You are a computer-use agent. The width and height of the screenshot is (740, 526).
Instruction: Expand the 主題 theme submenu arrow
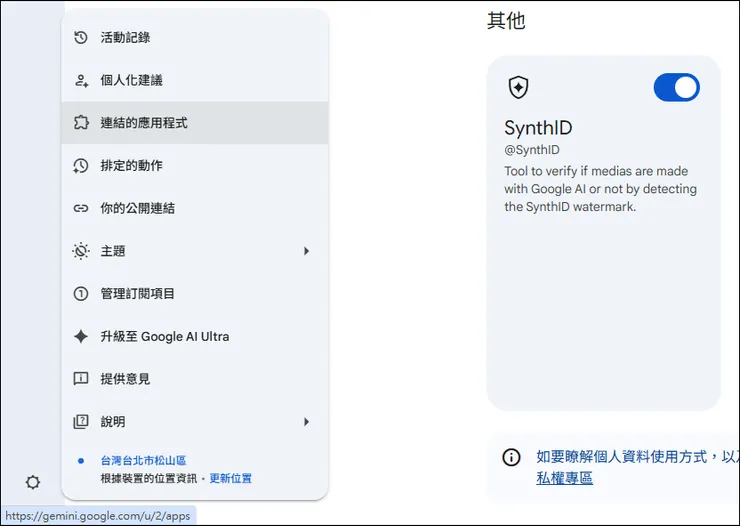pos(307,251)
